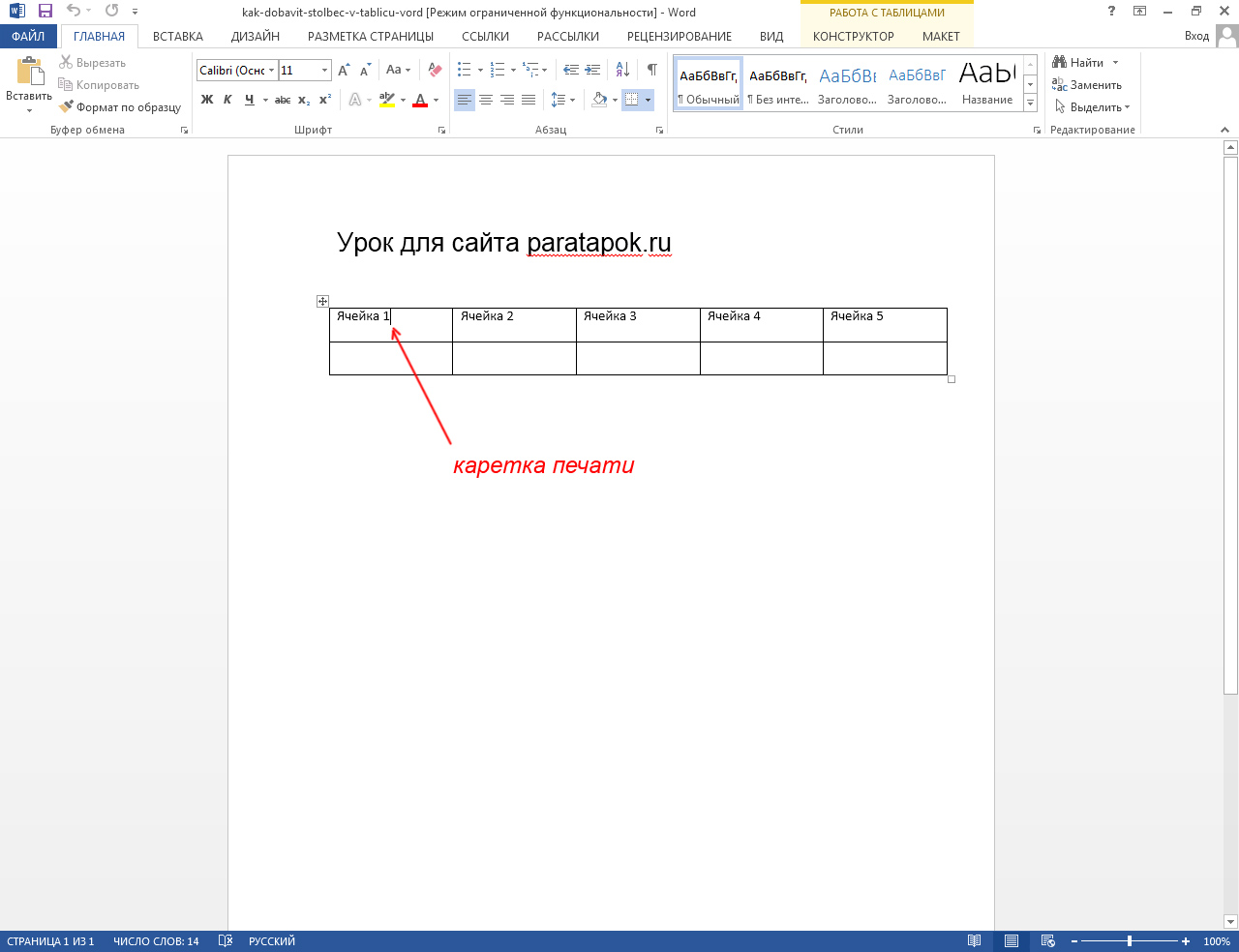The width and height of the screenshot is (1239, 952).
Task: Select the Align right icon
Action: click(x=507, y=100)
